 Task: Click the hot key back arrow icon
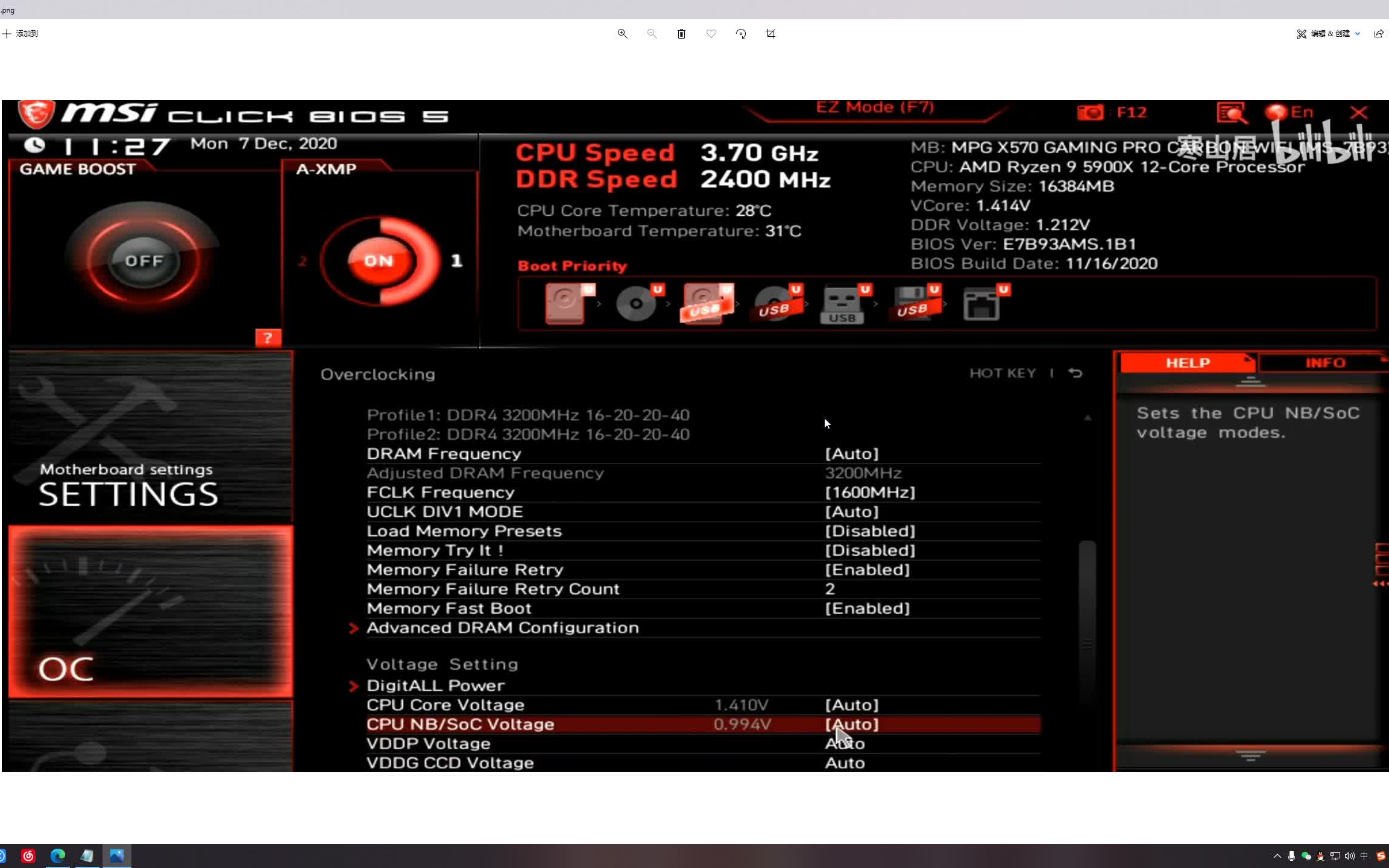1075,373
